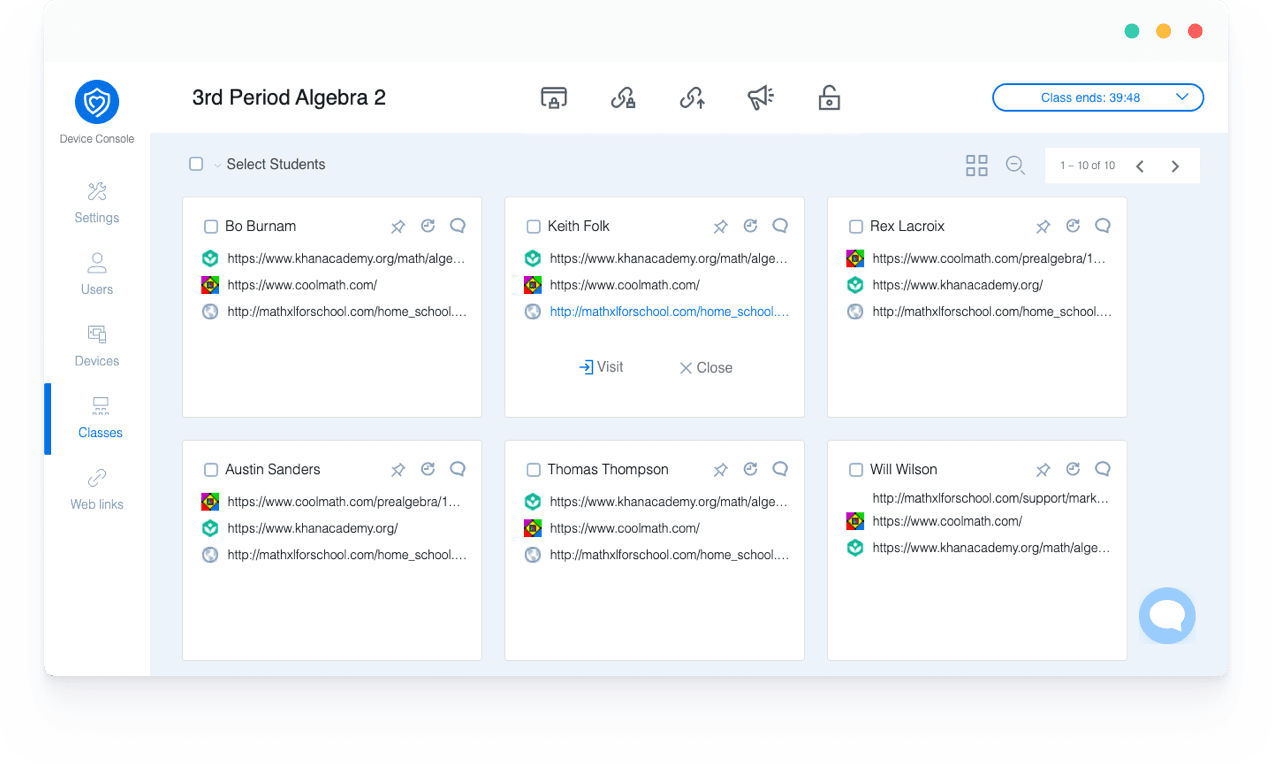The width and height of the screenshot is (1272, 764).
Task: Open chat with Rex Lacroix
Action: (x=1103, y=226)
